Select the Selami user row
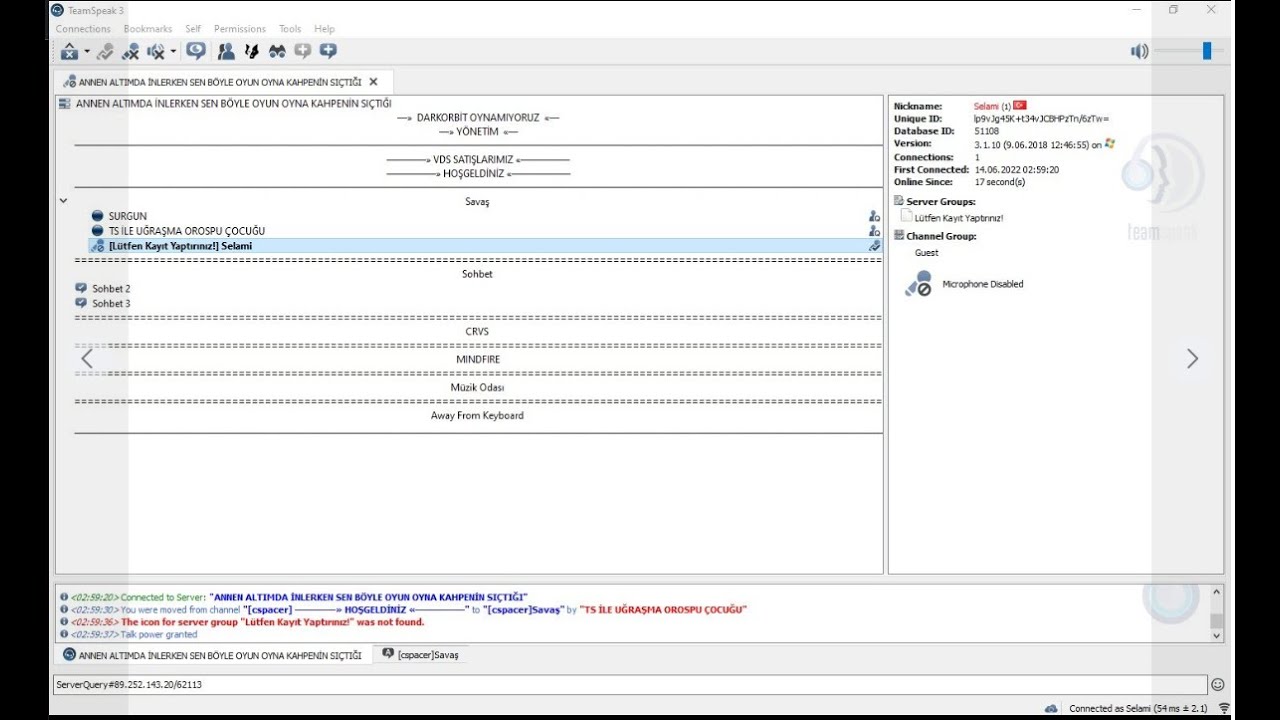 485,246
